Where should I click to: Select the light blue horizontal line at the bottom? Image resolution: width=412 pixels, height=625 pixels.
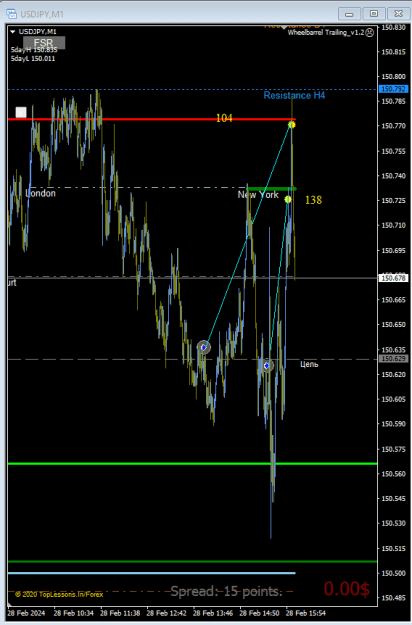tap(152, 573)
